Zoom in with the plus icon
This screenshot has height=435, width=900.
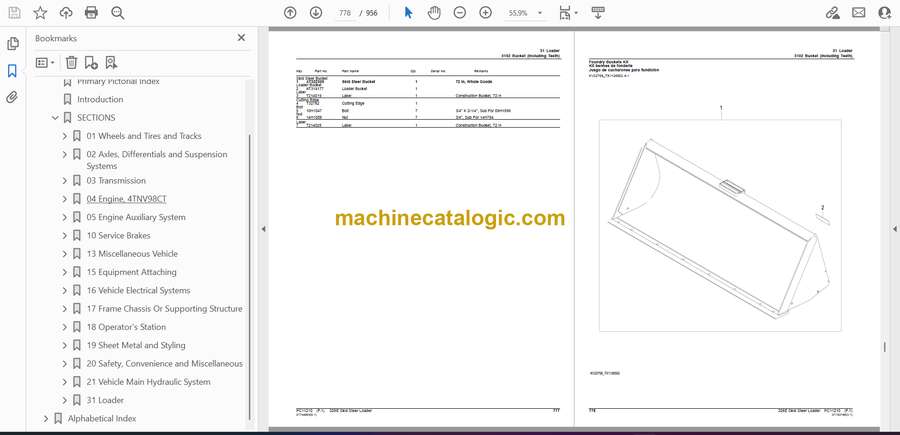tap(486, 13)
